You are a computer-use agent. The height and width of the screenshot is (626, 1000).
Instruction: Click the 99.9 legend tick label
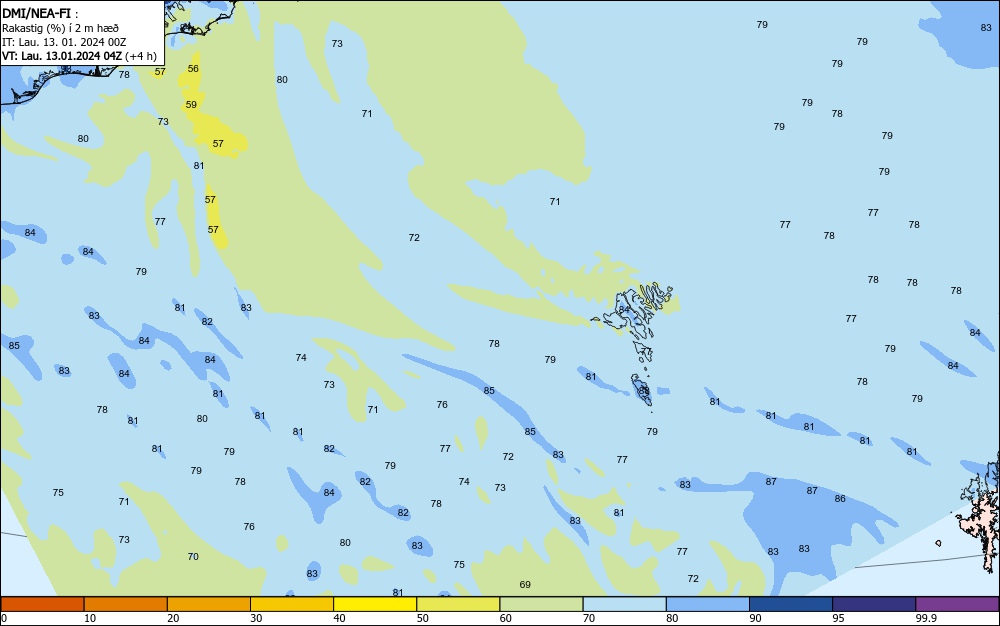click(x=926, y=618)
